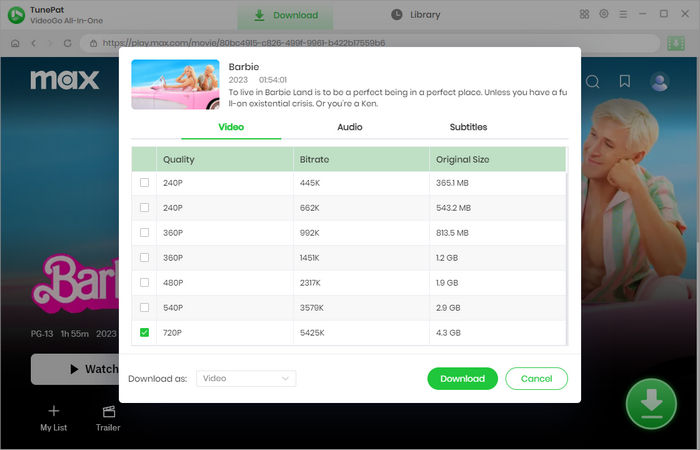700x450 pixels.
Task: Navigate back with the back arrow
Action: 33,43
